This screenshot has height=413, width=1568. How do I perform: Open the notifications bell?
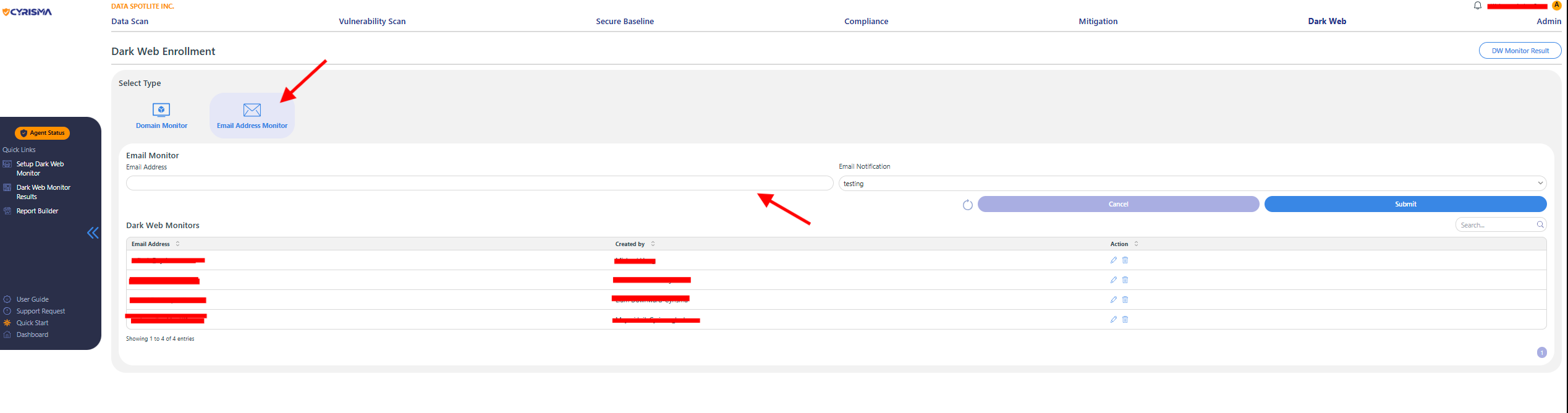1478,6
